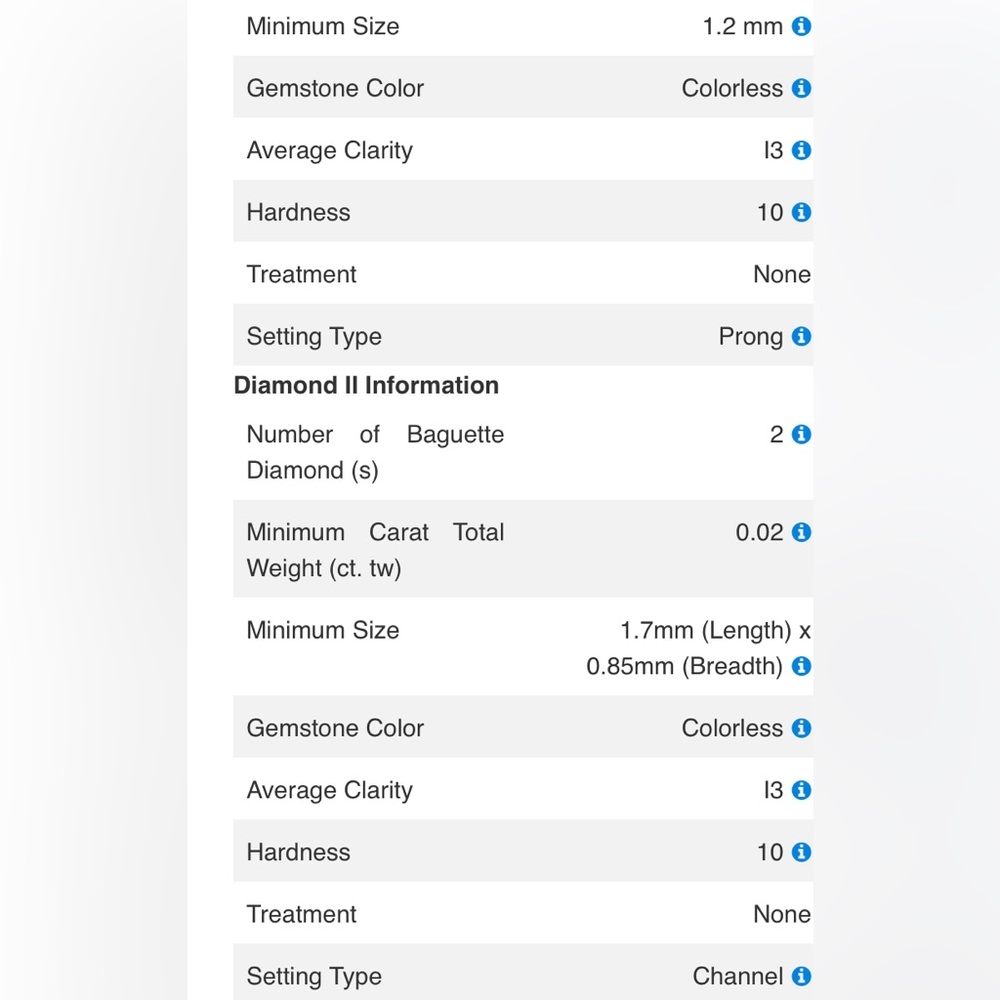Click Minimum Carat Total Weight label
The height and width of the screenshot is (1000, 1000).
[375, 550]
